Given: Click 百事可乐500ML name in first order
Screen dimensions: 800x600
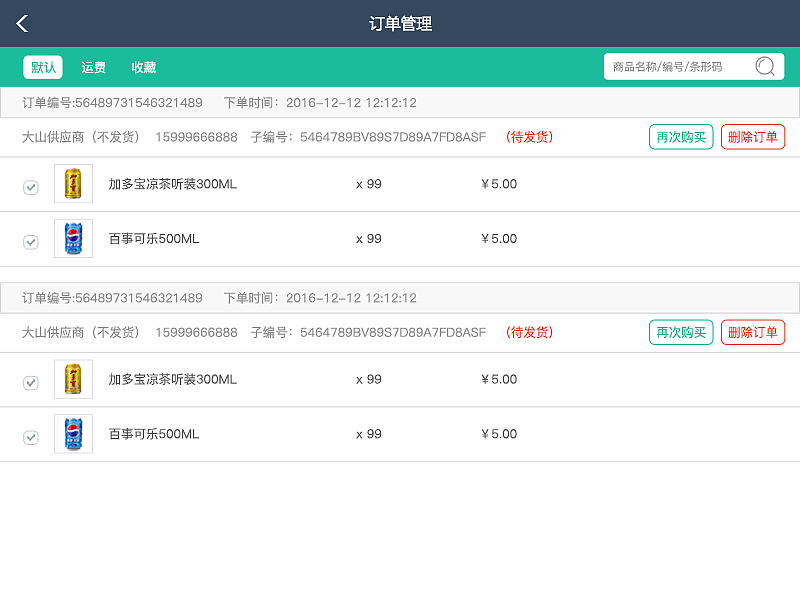Looking at the screenshot, I should click(x=154, y=239).
